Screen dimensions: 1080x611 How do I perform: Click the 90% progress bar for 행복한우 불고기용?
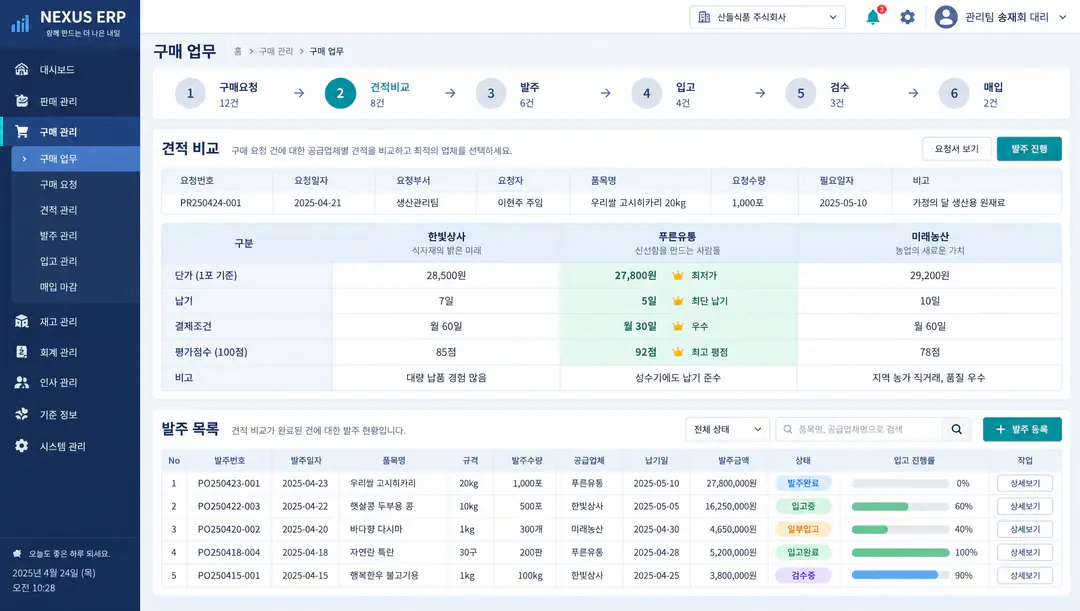coord(900,575)
